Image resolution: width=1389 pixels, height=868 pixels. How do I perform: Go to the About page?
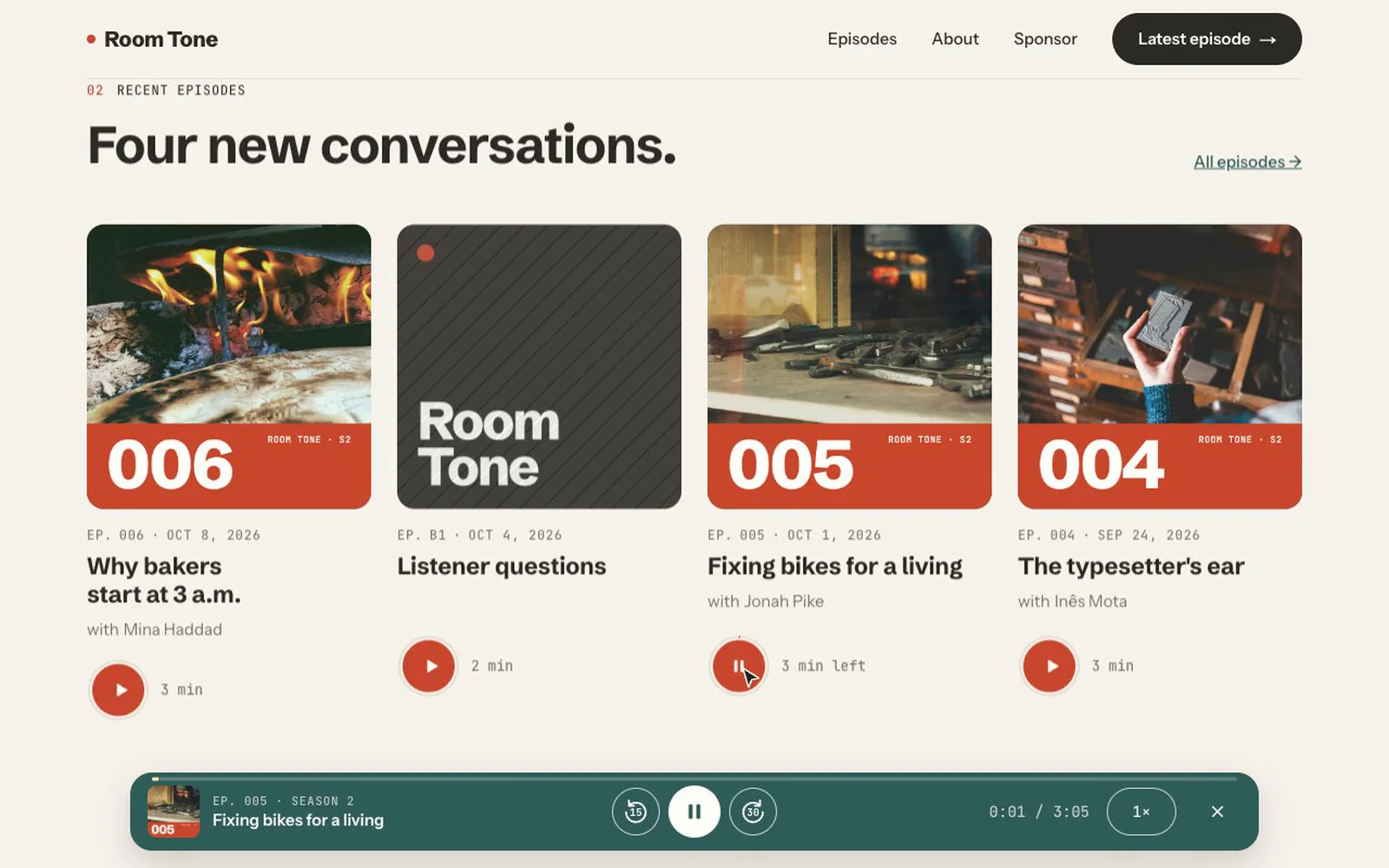click(955, 39)
